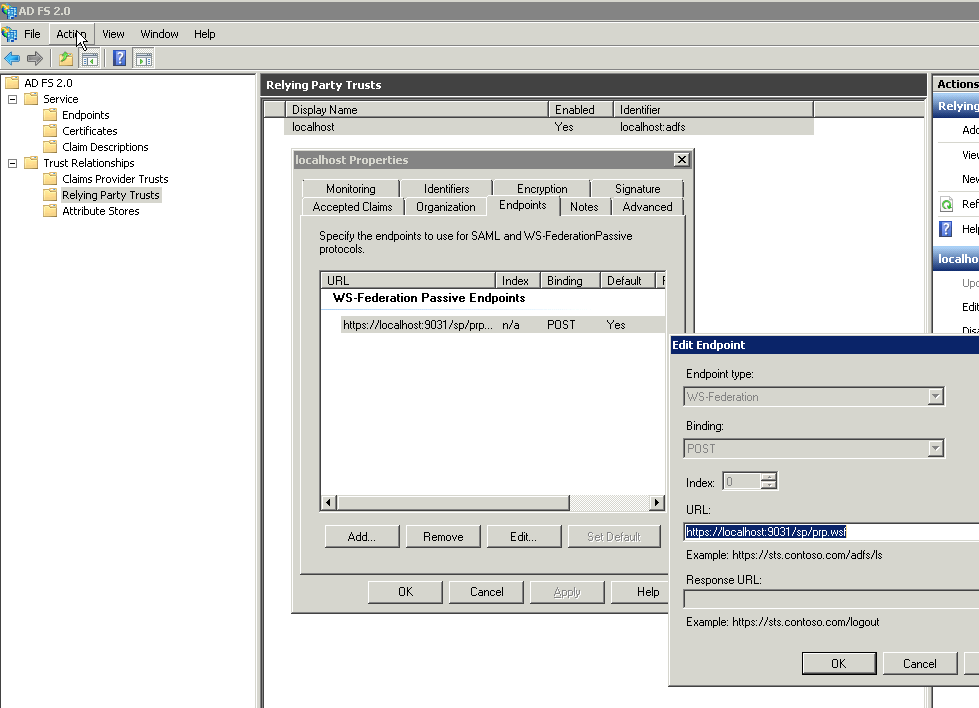The height and width of the screenshot is (708, 979).
Task: Click the Back navigation arrow in toolbar
Action: click(14, 57)
